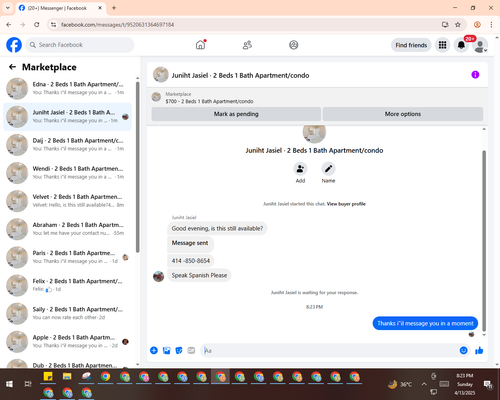Open Abraham conversation in the list
500x400 pixels.
pyautogui.click(x=67, y=229)
